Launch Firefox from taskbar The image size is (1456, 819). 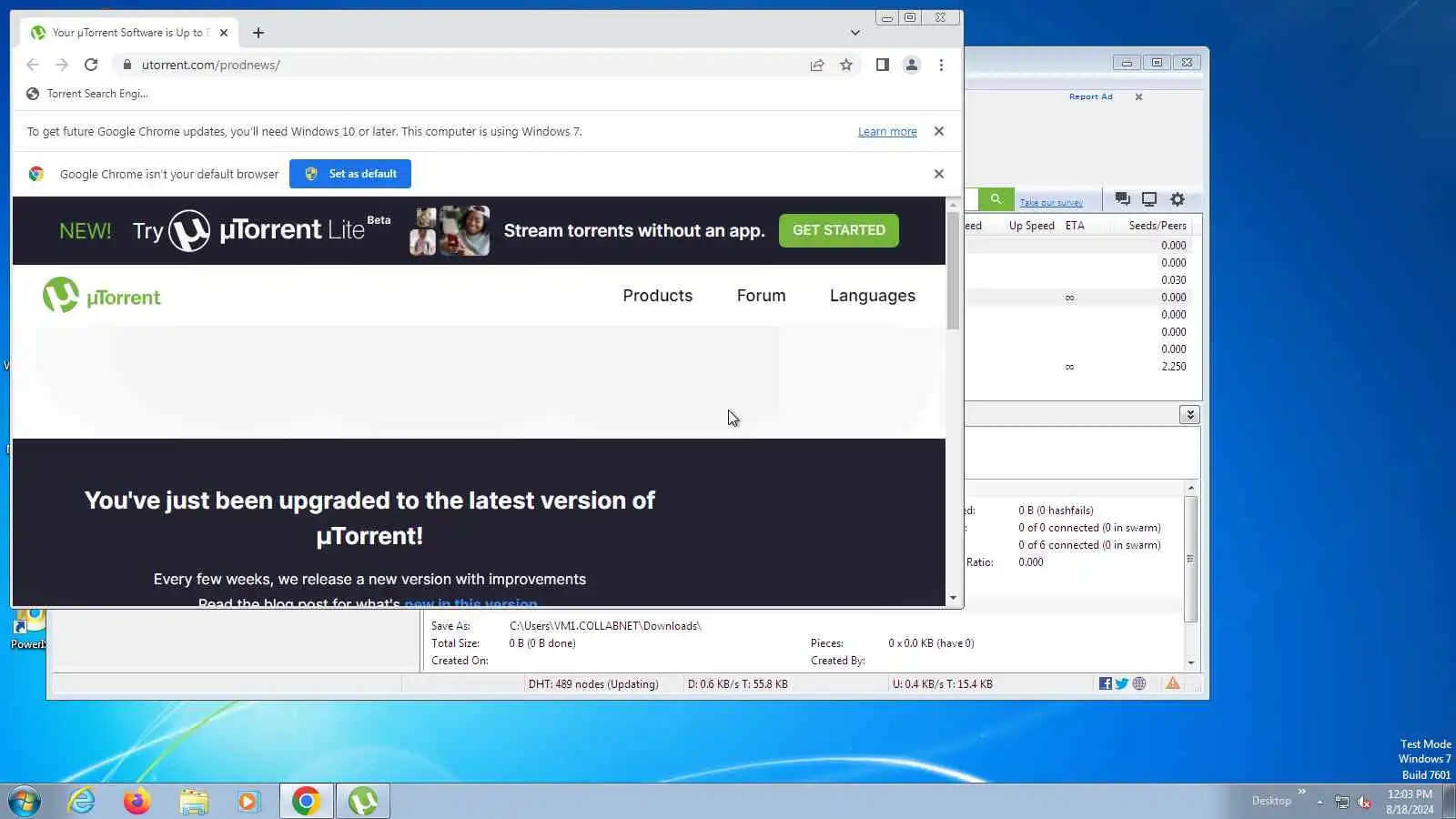pyautogui.click(x=137, y=802)
